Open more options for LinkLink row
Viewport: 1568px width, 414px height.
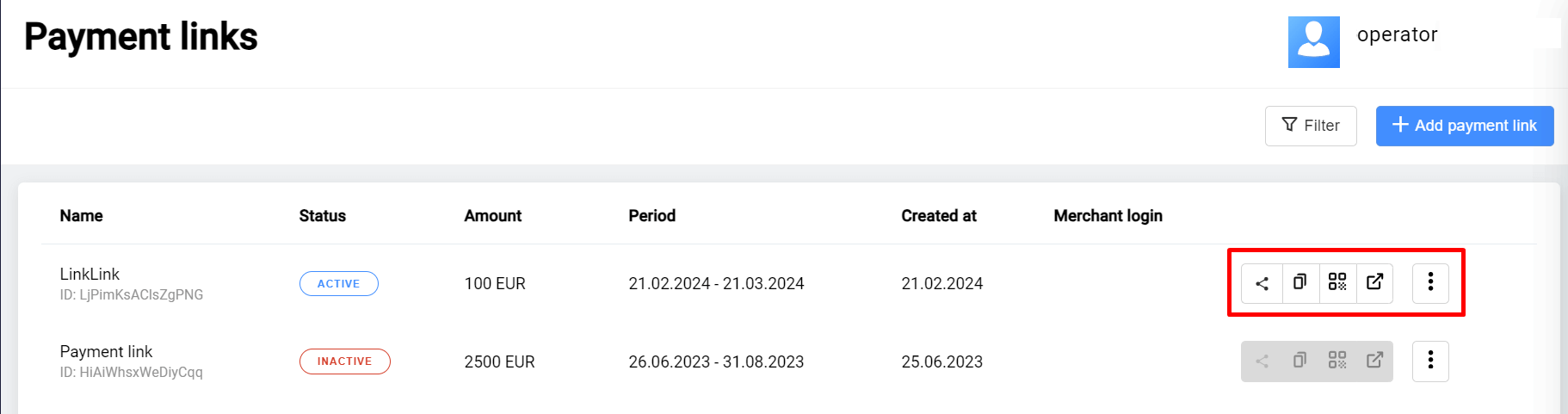pyautogui.click(x=1430, y=282)
